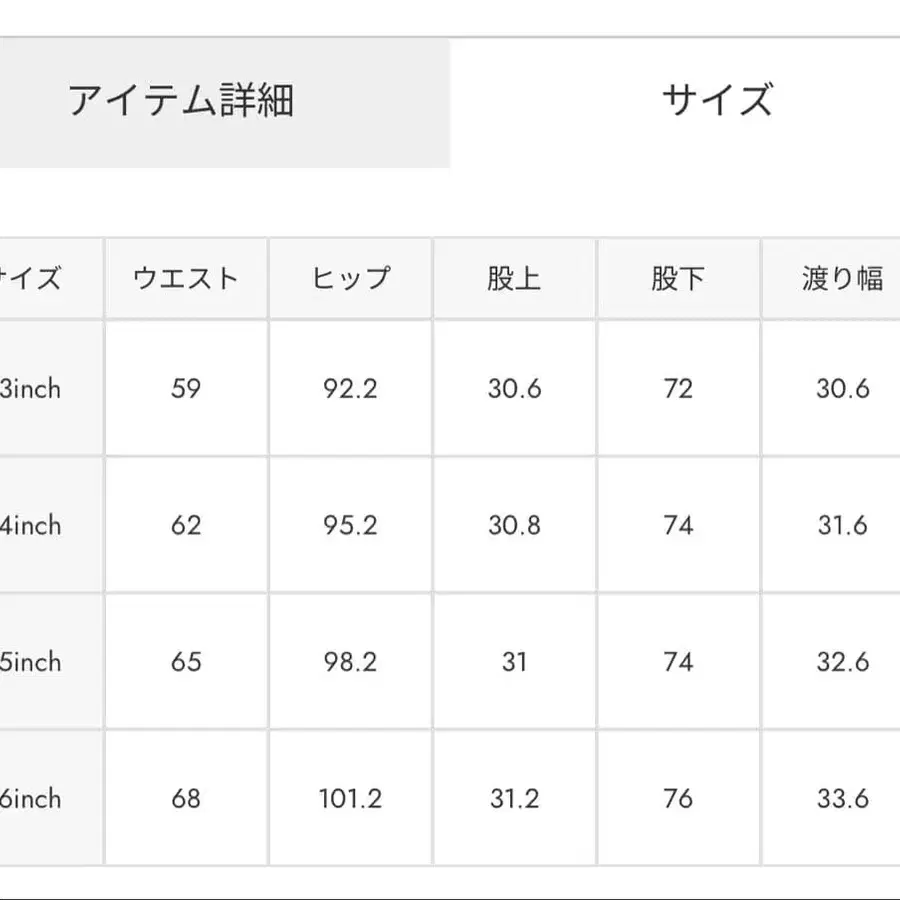Select the 4inch size row label
The width and height of the screenshot is (900, 900).
pos(30,525)
